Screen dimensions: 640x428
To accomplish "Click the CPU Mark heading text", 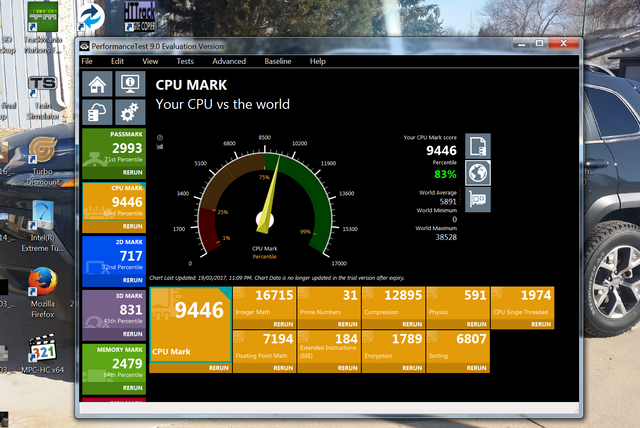I will pos(191,85).
